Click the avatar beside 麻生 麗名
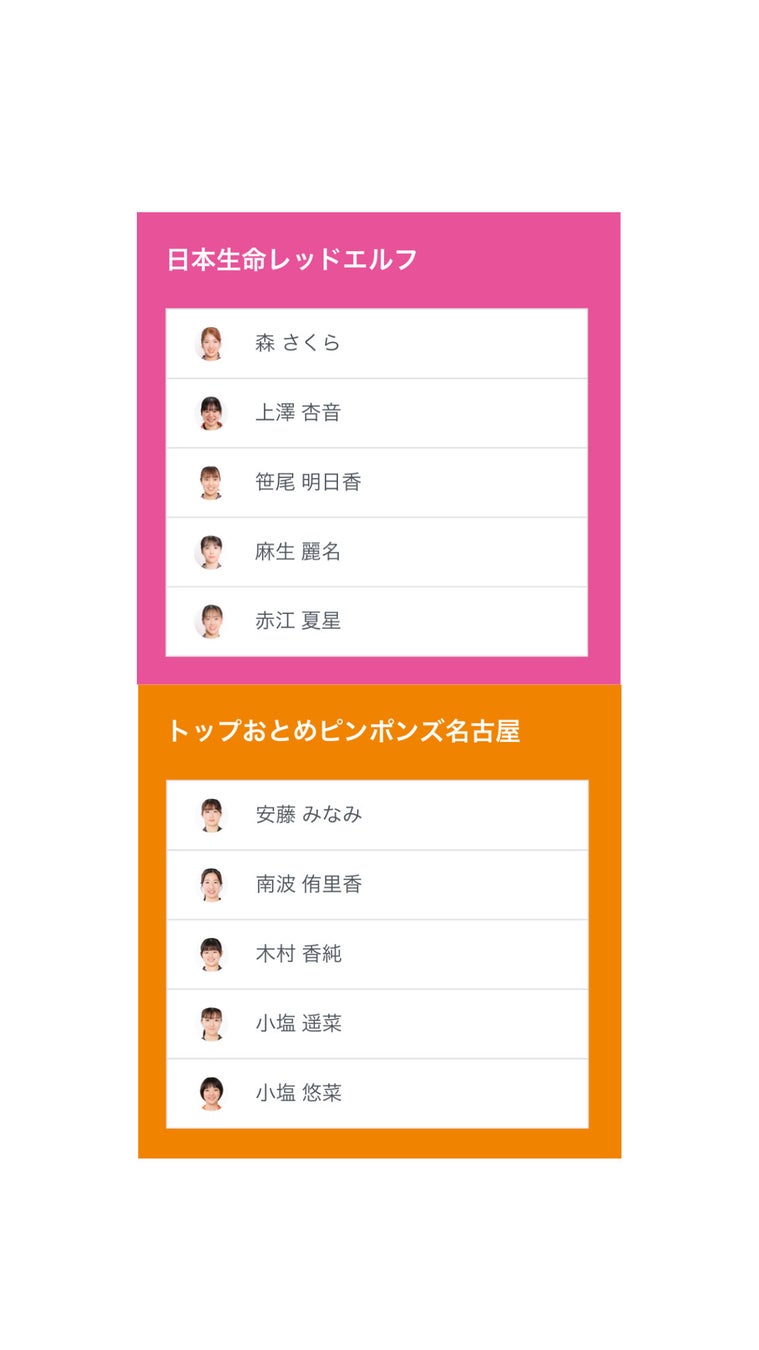 (210, 552)
